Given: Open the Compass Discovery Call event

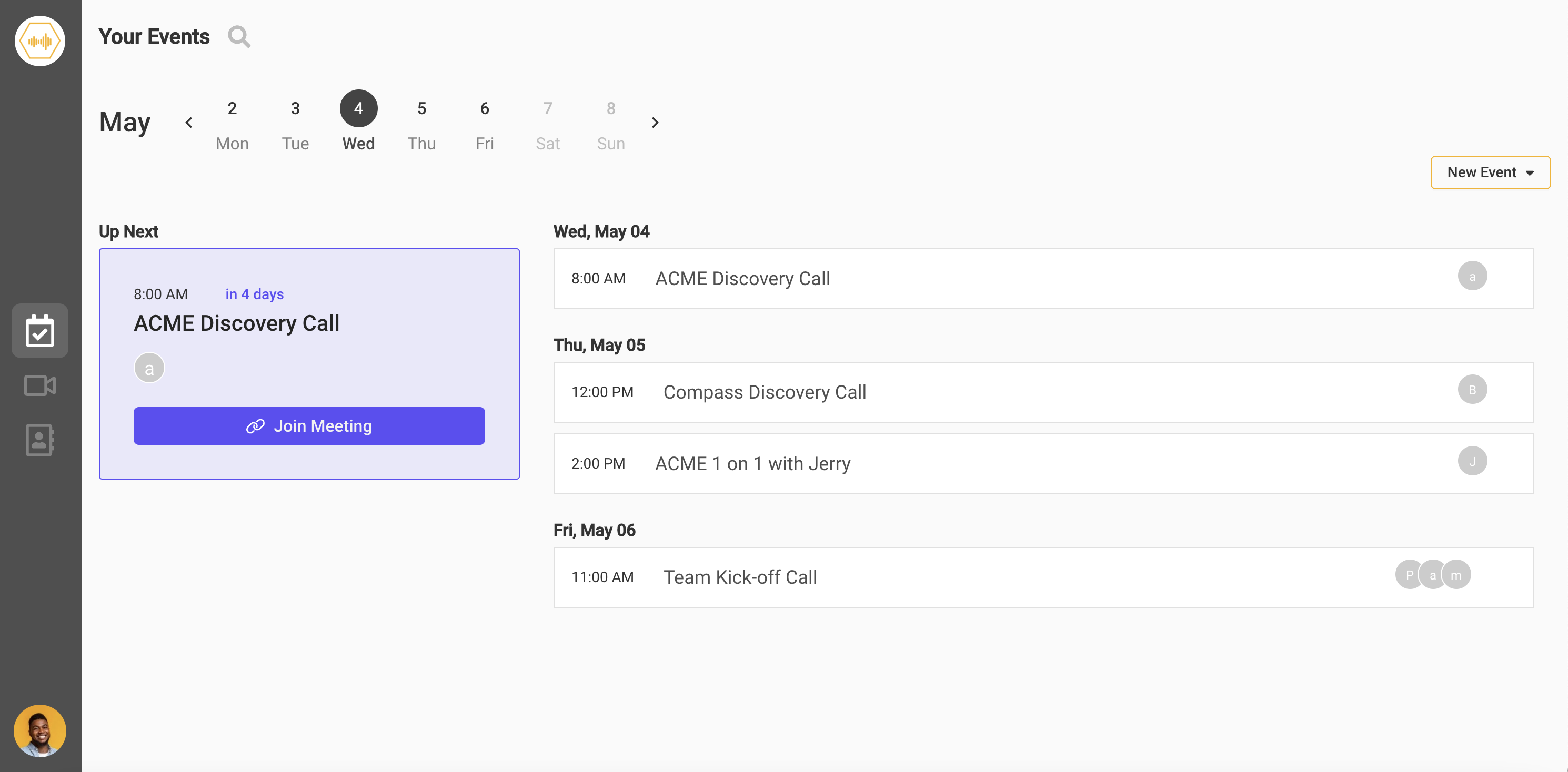Looking at the screenshot, I should 765,392.
